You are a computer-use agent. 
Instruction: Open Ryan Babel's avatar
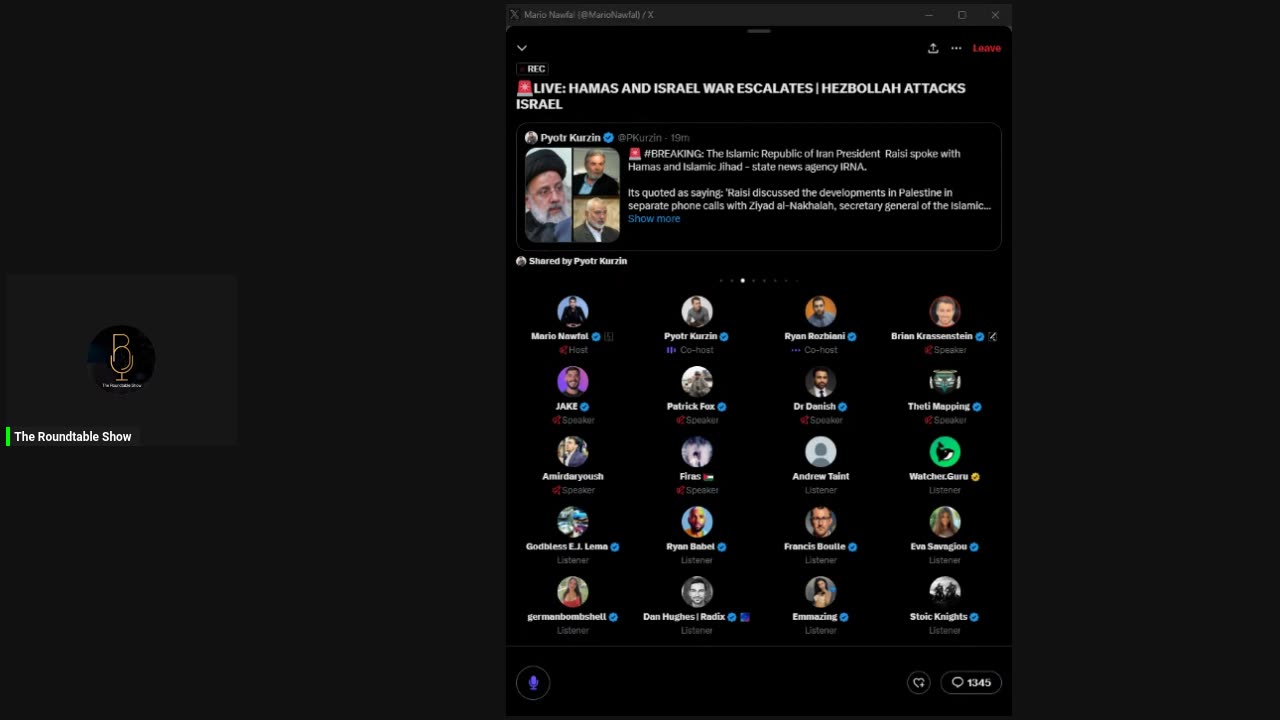coord(697,521)
